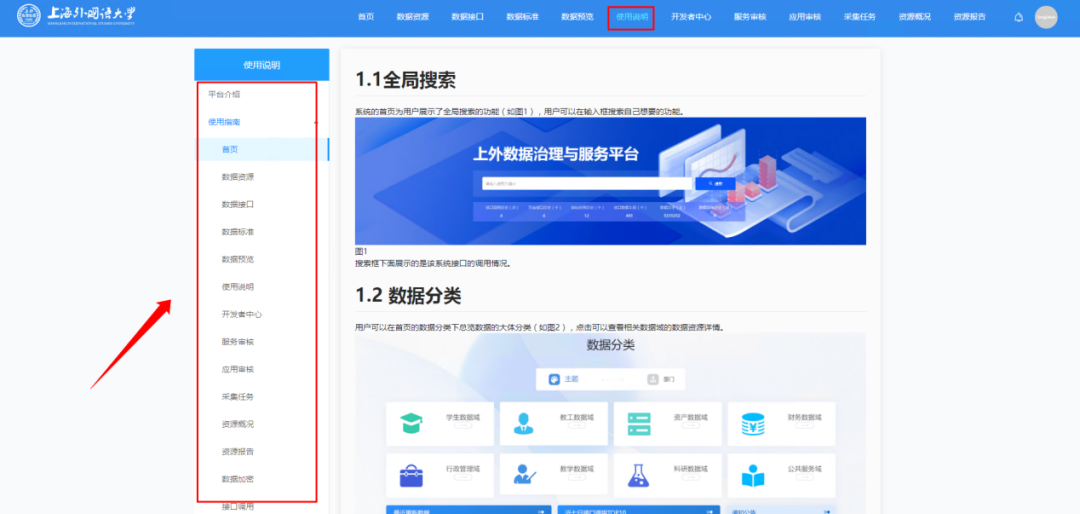Click the flask icon for 科研数据域
This screenshot has width=1080, height=514.
pos(638,475)
